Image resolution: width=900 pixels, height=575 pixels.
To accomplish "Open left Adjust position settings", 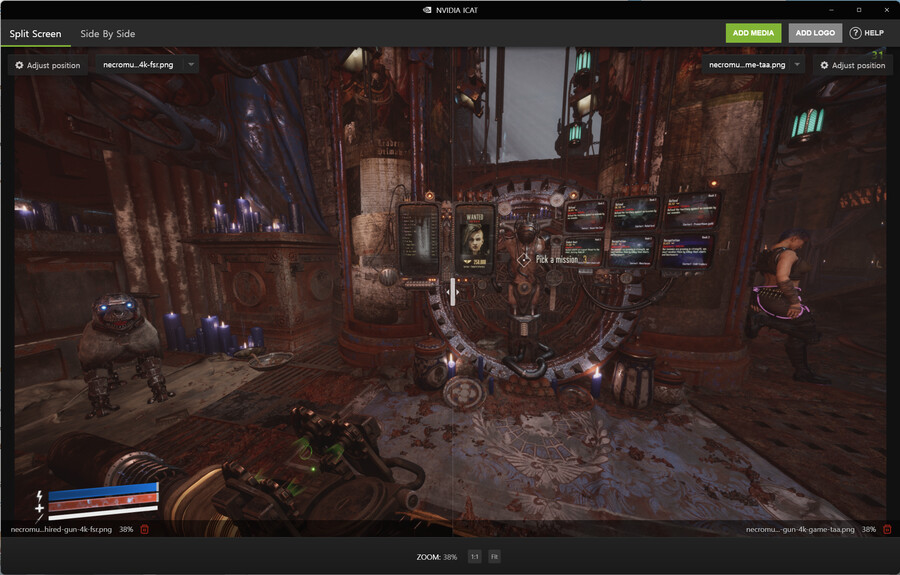I will pyautogui.click(x=48, y=65).
